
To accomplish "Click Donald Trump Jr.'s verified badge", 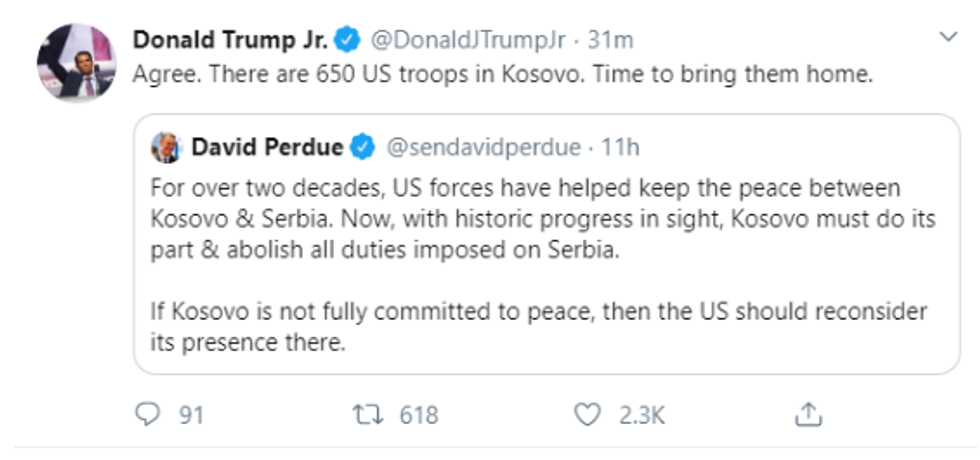I will coord(348,41).
